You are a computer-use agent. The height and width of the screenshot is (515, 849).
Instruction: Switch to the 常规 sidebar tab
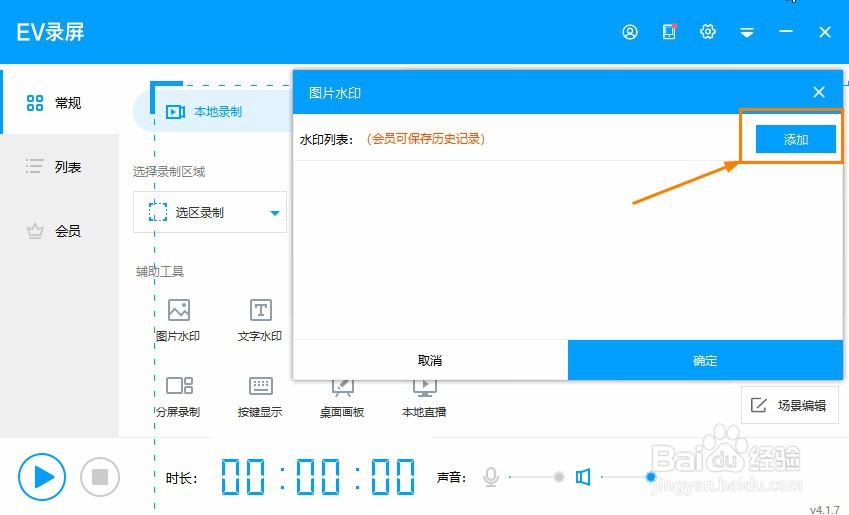pyautogui.click(x=60, y=102)
